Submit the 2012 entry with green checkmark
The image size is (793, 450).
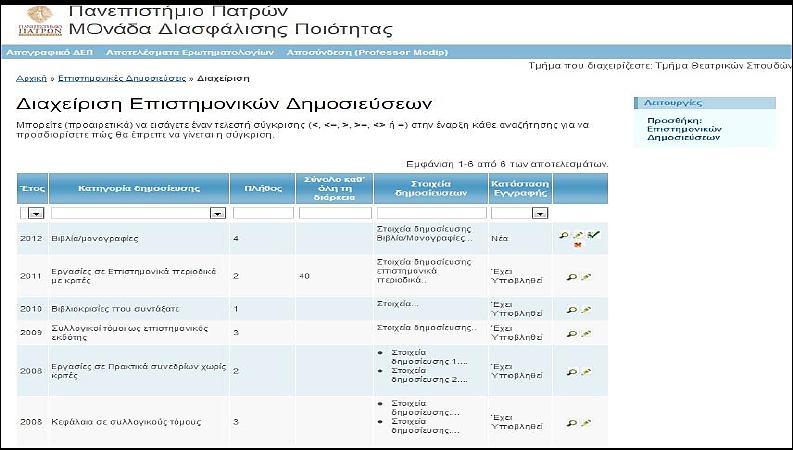(594, 234)
